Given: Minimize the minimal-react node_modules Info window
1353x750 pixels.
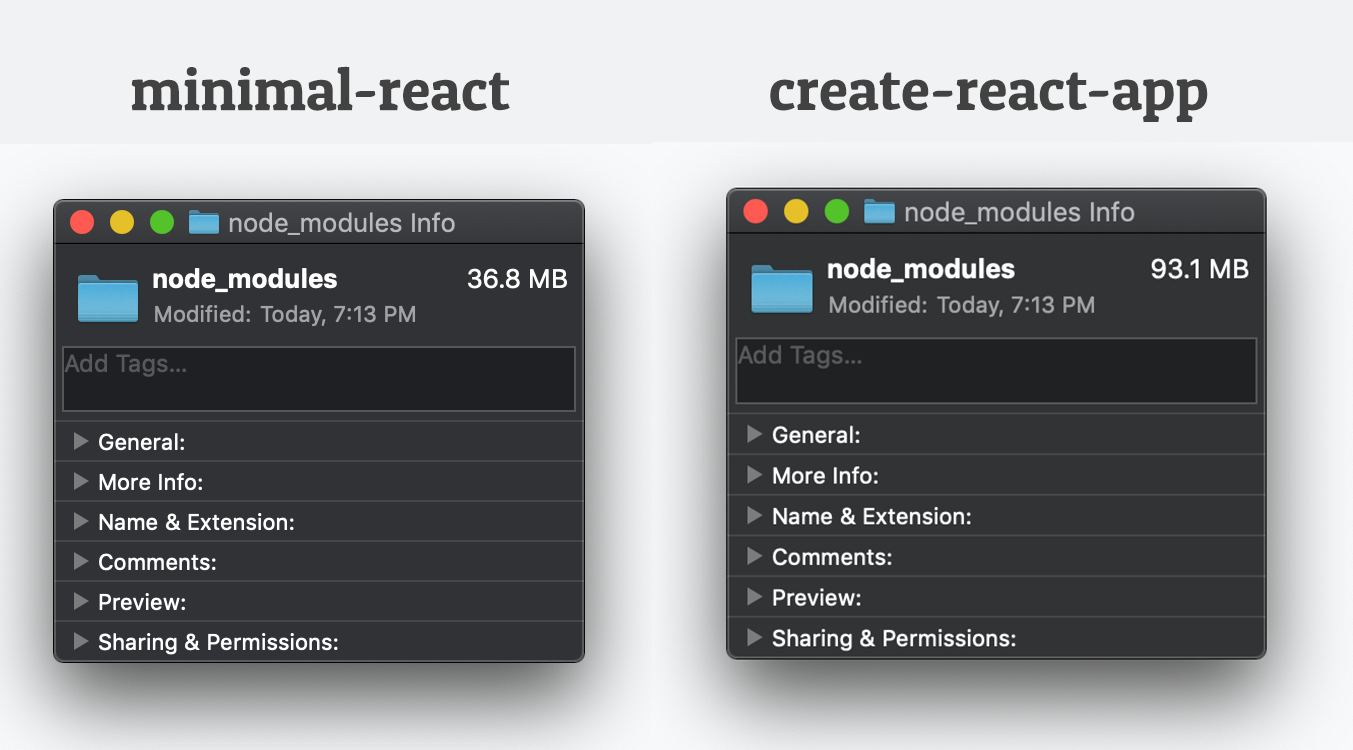Looking at the screenshot, I should [122, 222].
